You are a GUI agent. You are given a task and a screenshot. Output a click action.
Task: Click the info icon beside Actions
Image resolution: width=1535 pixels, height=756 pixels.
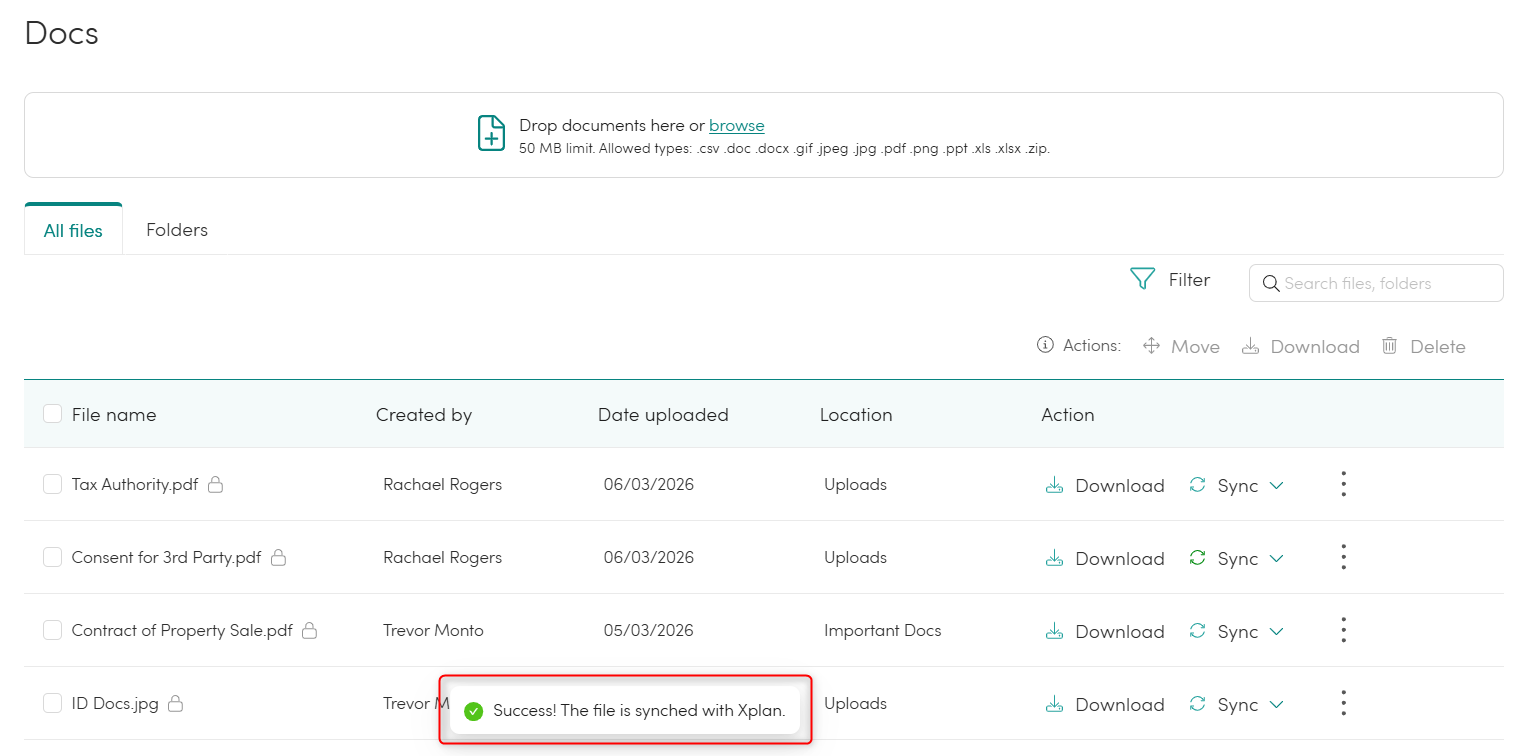1045,345
